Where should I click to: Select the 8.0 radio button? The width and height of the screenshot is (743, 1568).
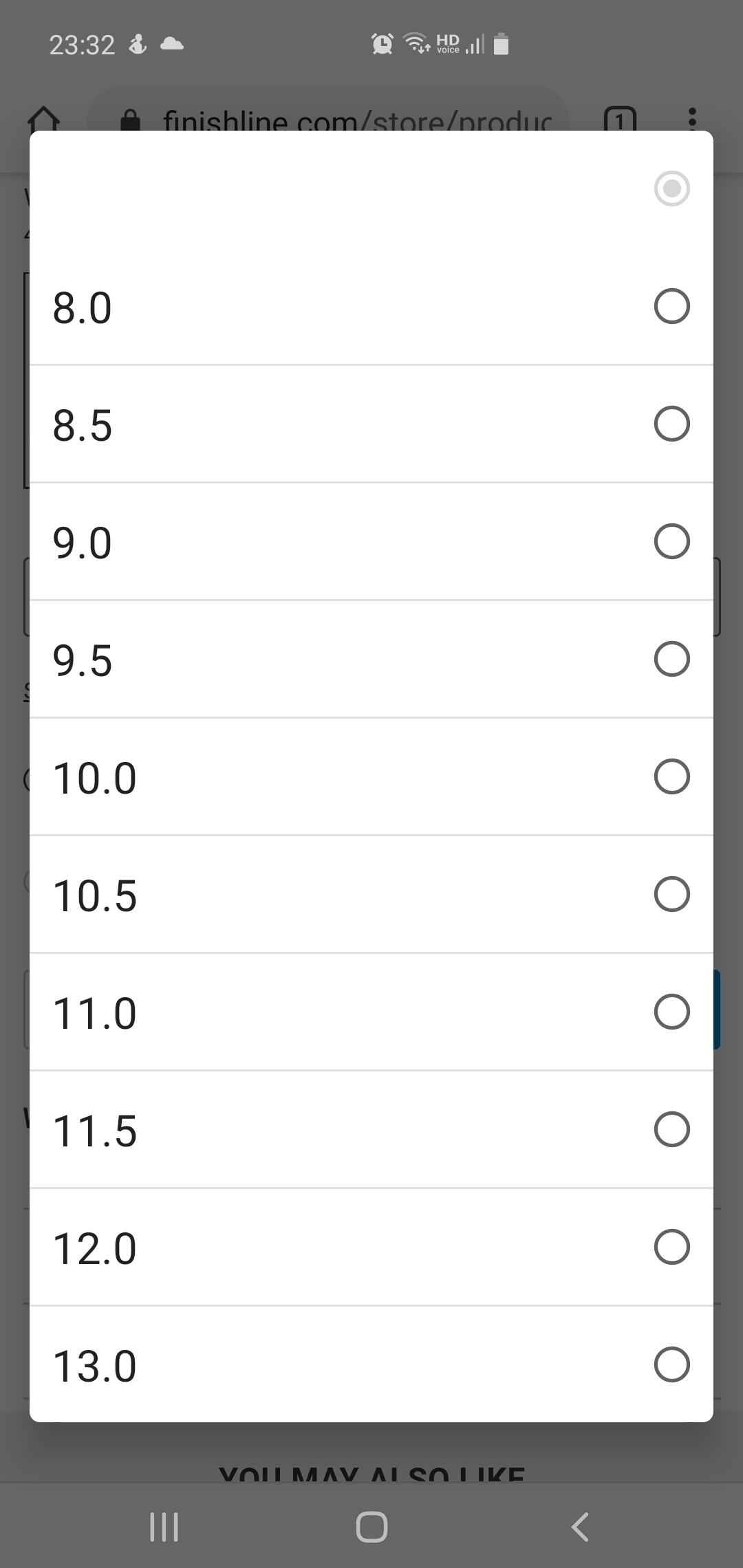[x=671, y=306]
